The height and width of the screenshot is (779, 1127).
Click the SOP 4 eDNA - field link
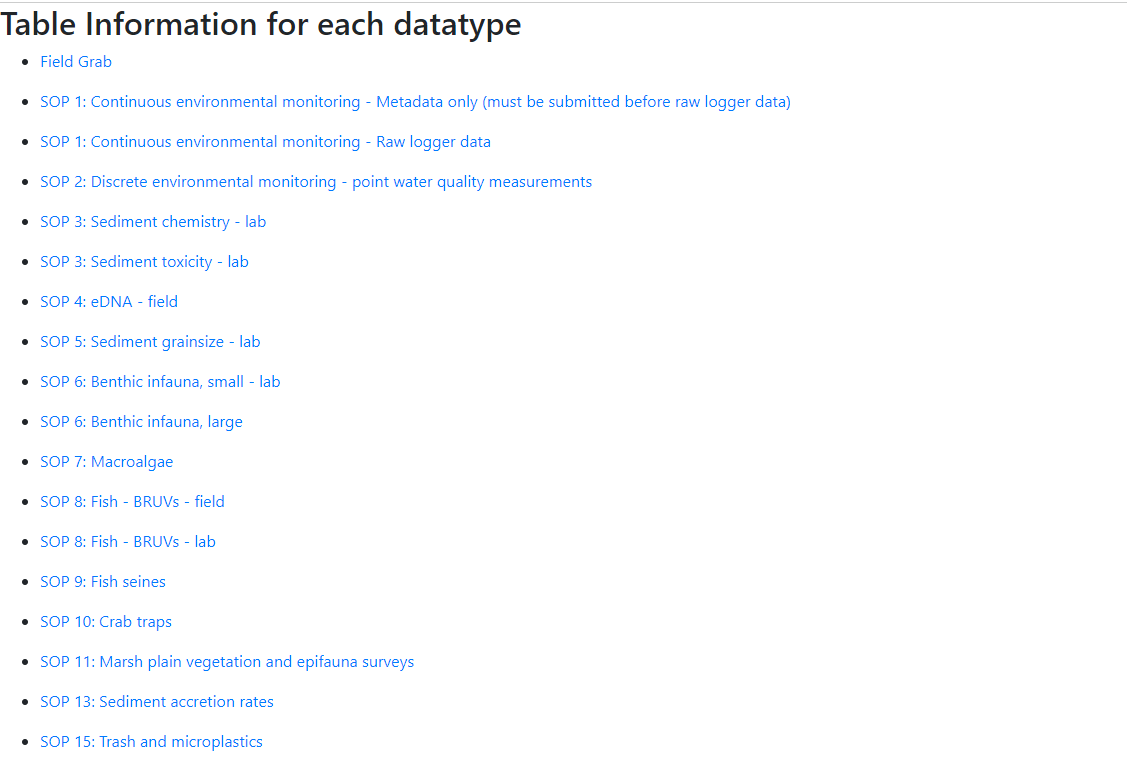(109, 302)
